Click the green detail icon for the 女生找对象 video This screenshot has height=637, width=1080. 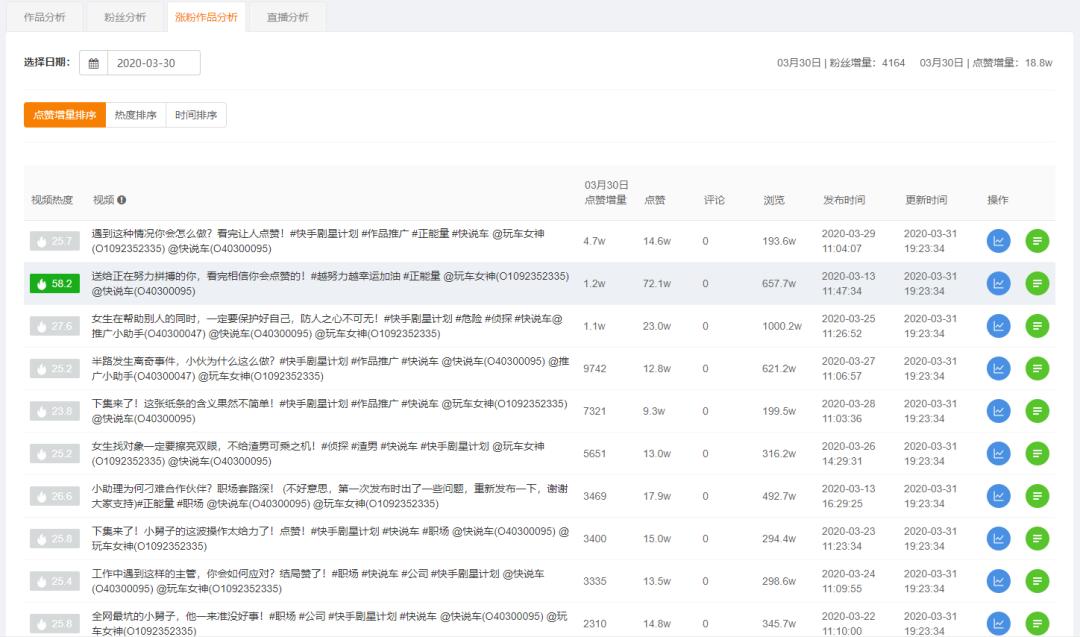tap(1037, 451)
